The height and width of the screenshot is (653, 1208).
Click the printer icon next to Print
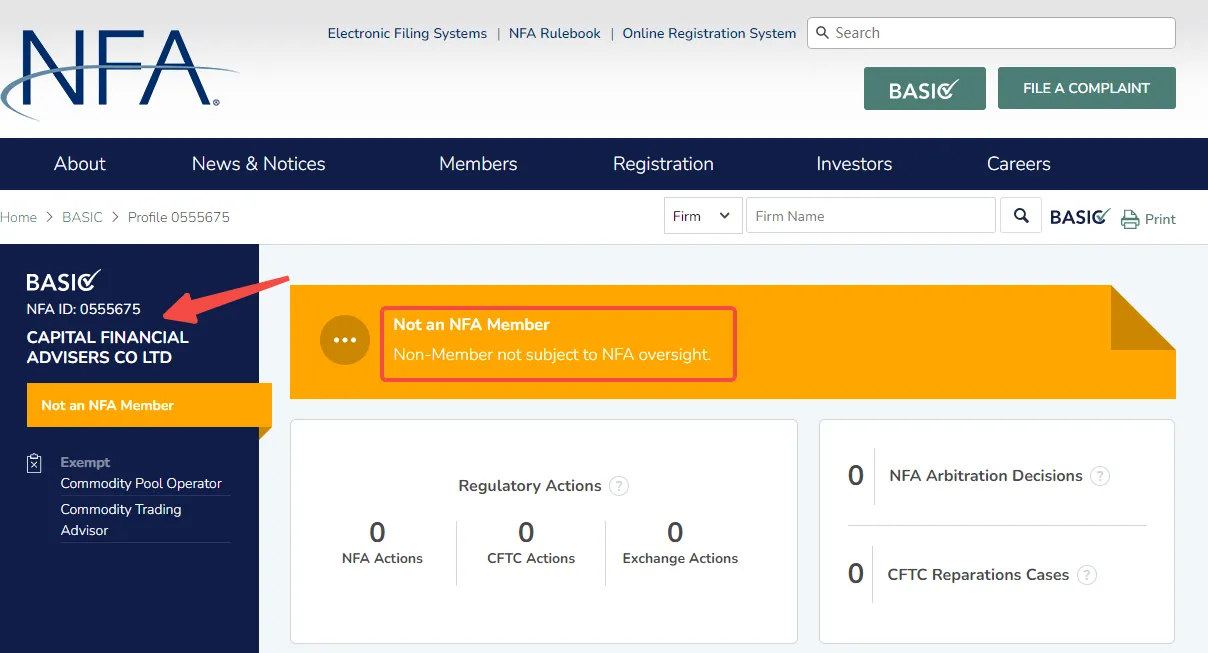[1130, 219]
